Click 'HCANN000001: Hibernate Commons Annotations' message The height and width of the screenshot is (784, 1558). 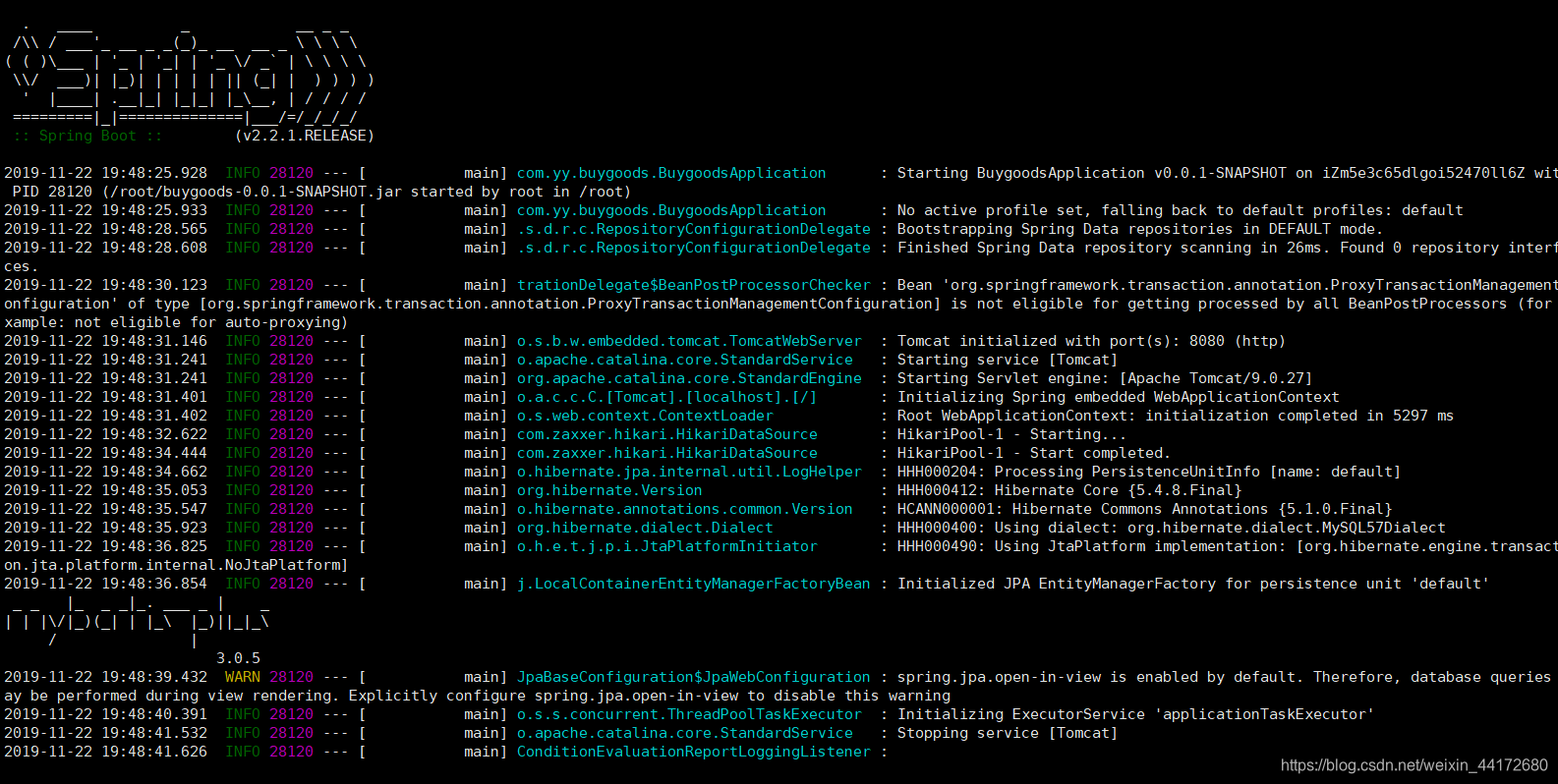pyautogui.click(x=1144, y=509)
